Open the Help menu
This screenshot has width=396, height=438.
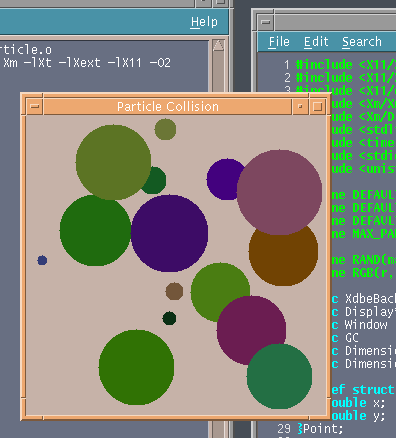click(x=204, y=22)
